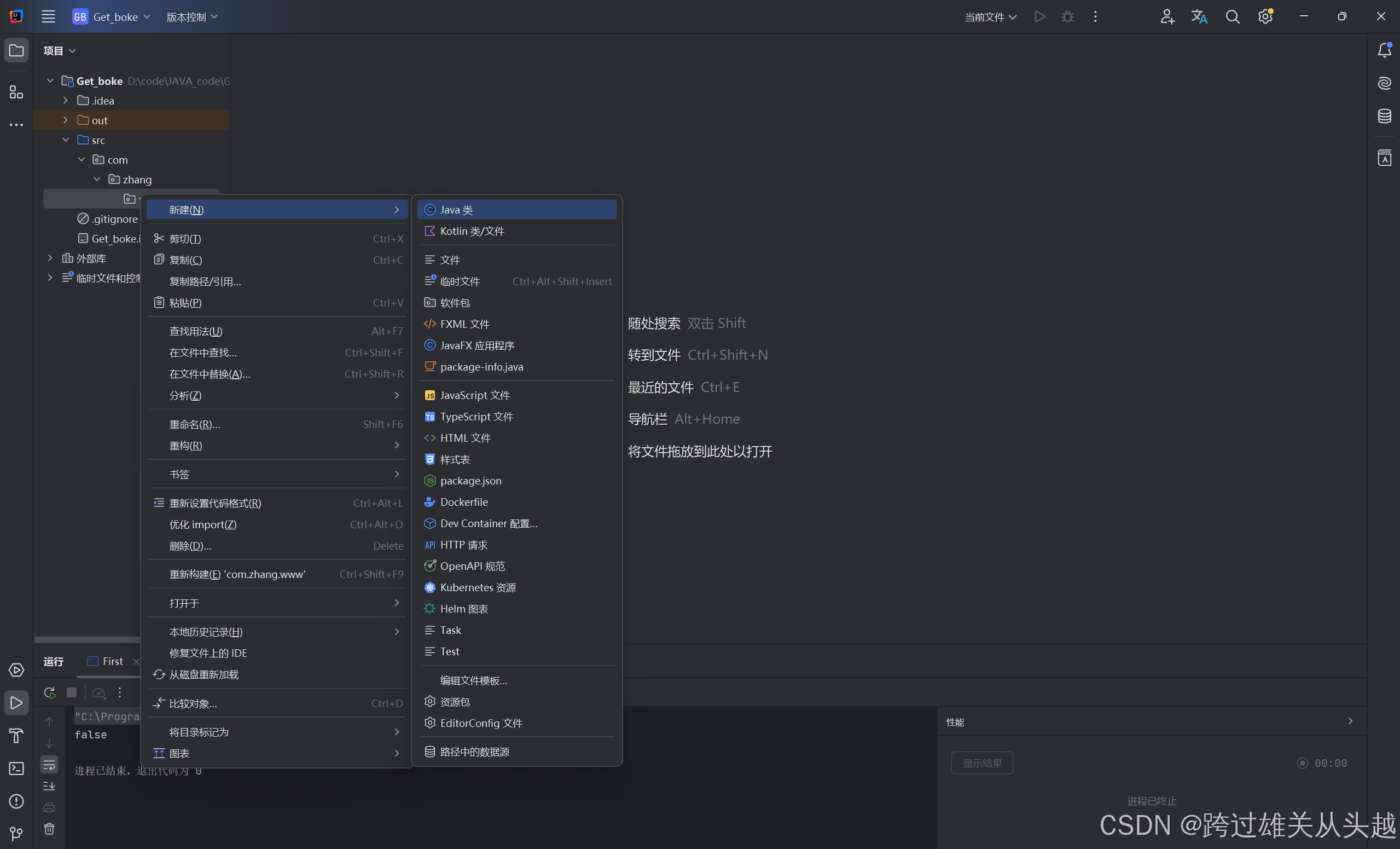Expand the .idea folder
This screenshot has height=849, width=1400.
click(x=65, y=101)
